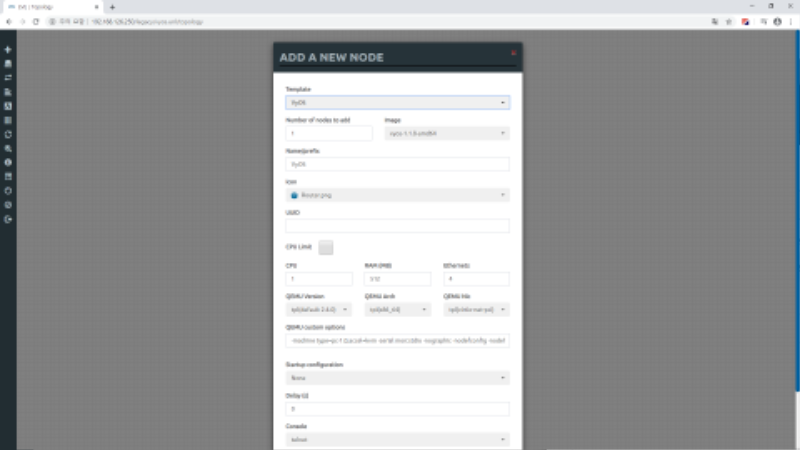Open the Console type dropdown
800x450 pixels.
[397, 439]
